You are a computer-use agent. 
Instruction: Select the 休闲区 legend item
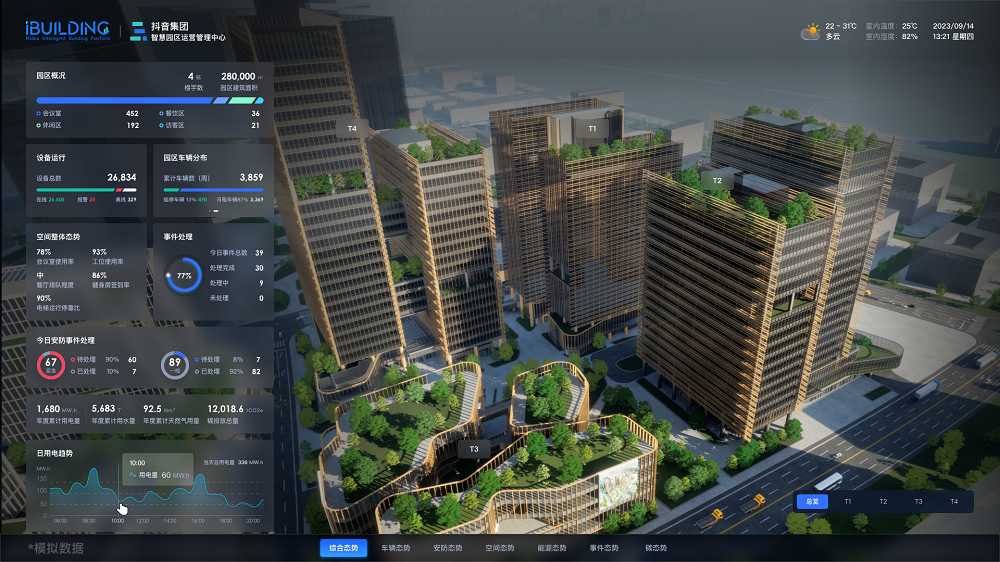pos(50,126)
